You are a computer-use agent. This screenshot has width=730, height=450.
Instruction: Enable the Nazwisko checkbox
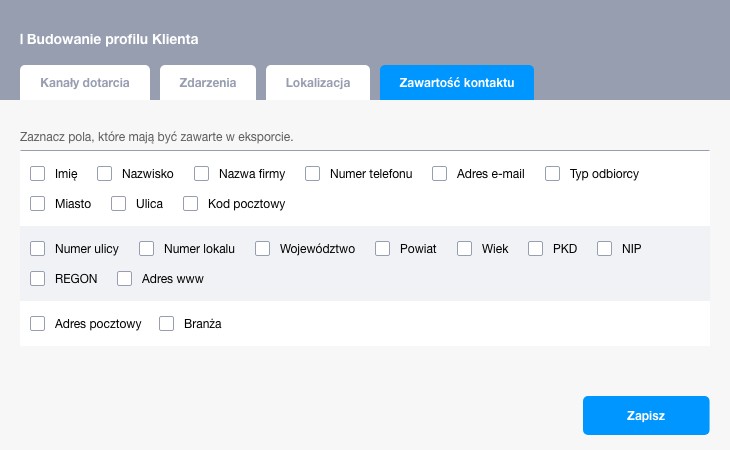(x=105, y=174)
